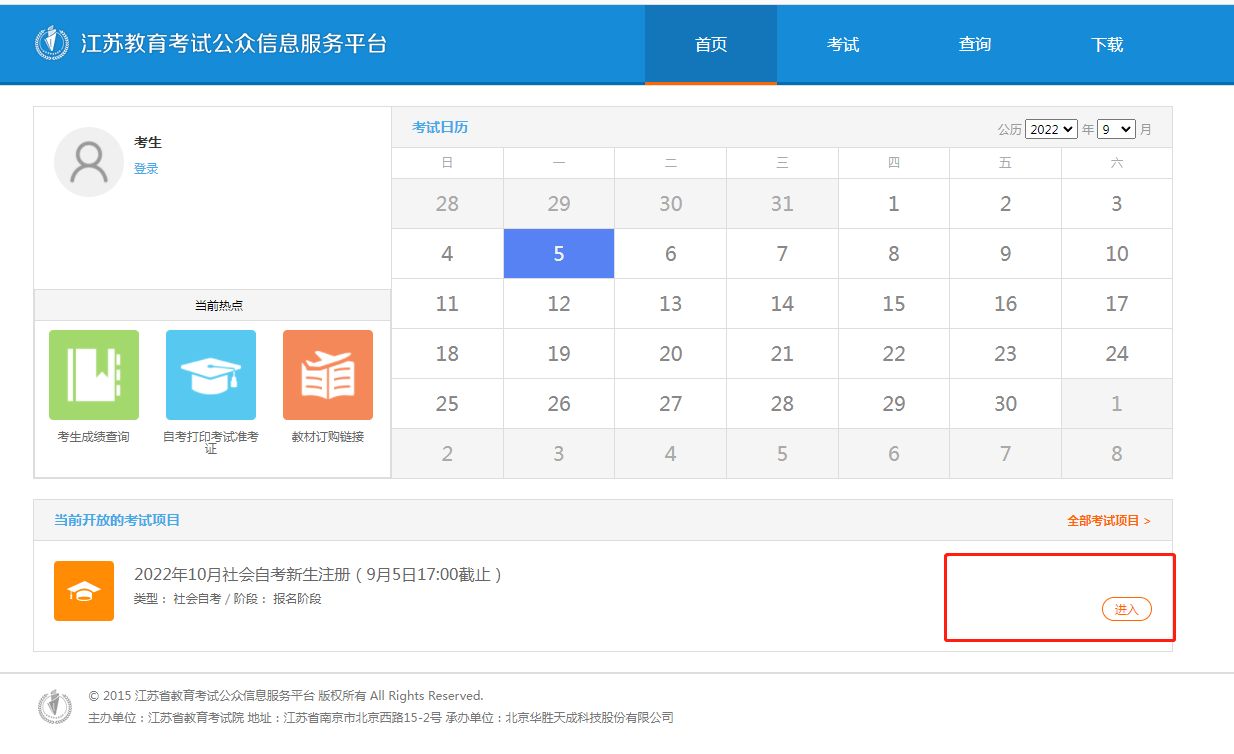Open the month dropdown showing 9

click(1116, 129)
